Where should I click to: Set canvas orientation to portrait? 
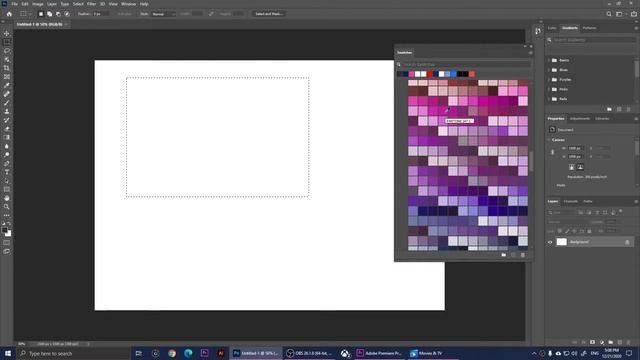pos(571,167)
